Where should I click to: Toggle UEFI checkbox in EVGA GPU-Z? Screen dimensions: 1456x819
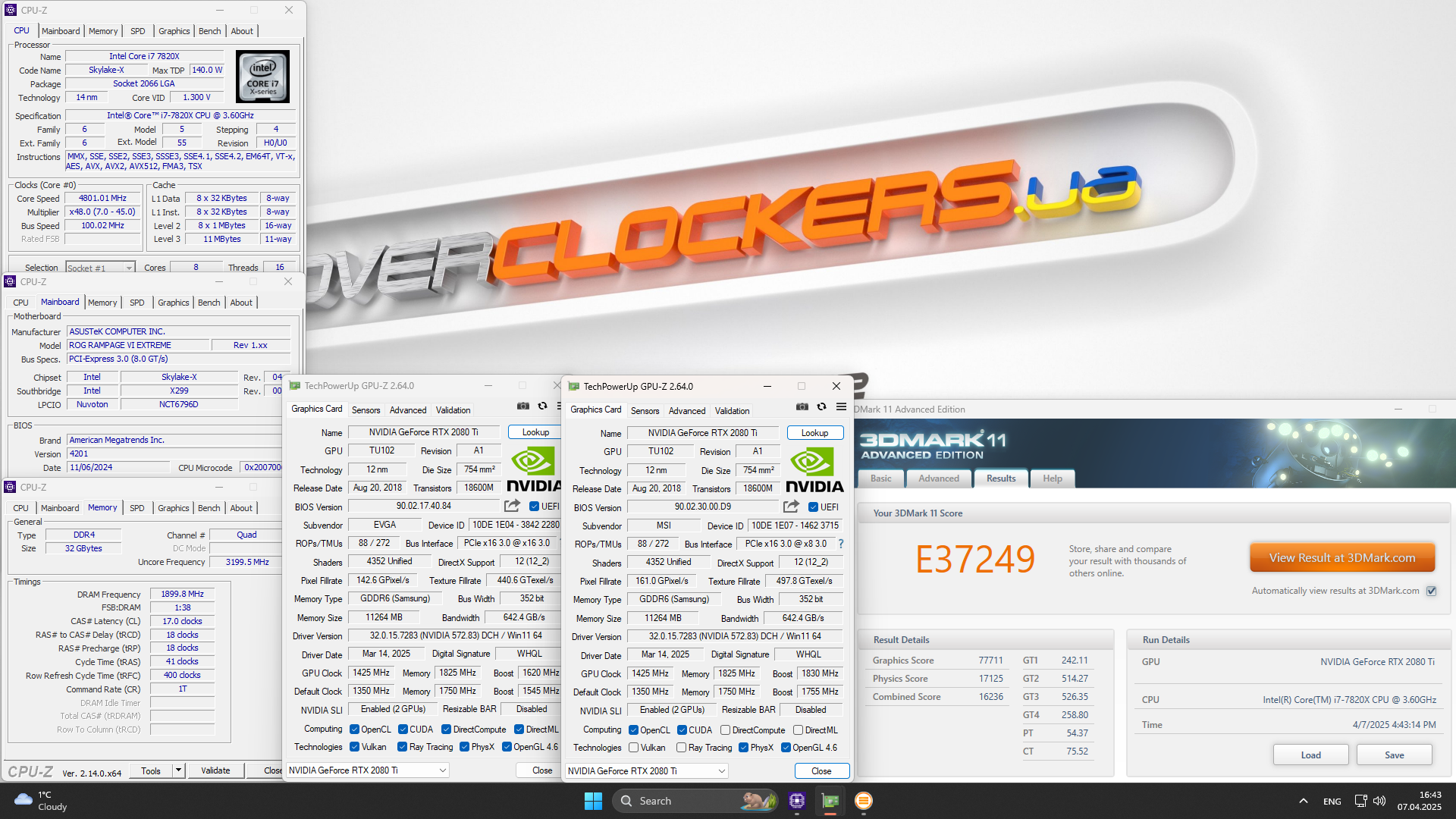pyautogui.click(x=534, y=507)
